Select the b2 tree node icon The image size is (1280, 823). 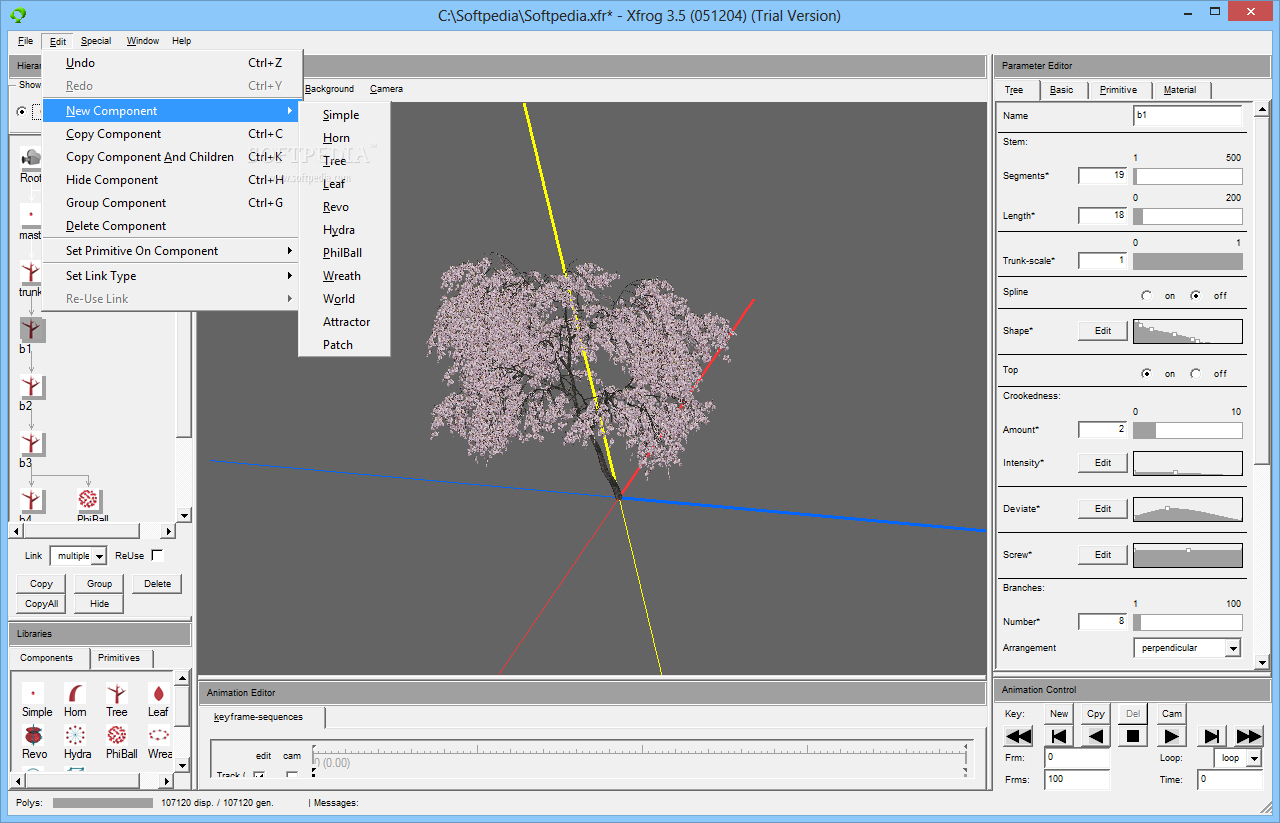click(x=31, y=387)
